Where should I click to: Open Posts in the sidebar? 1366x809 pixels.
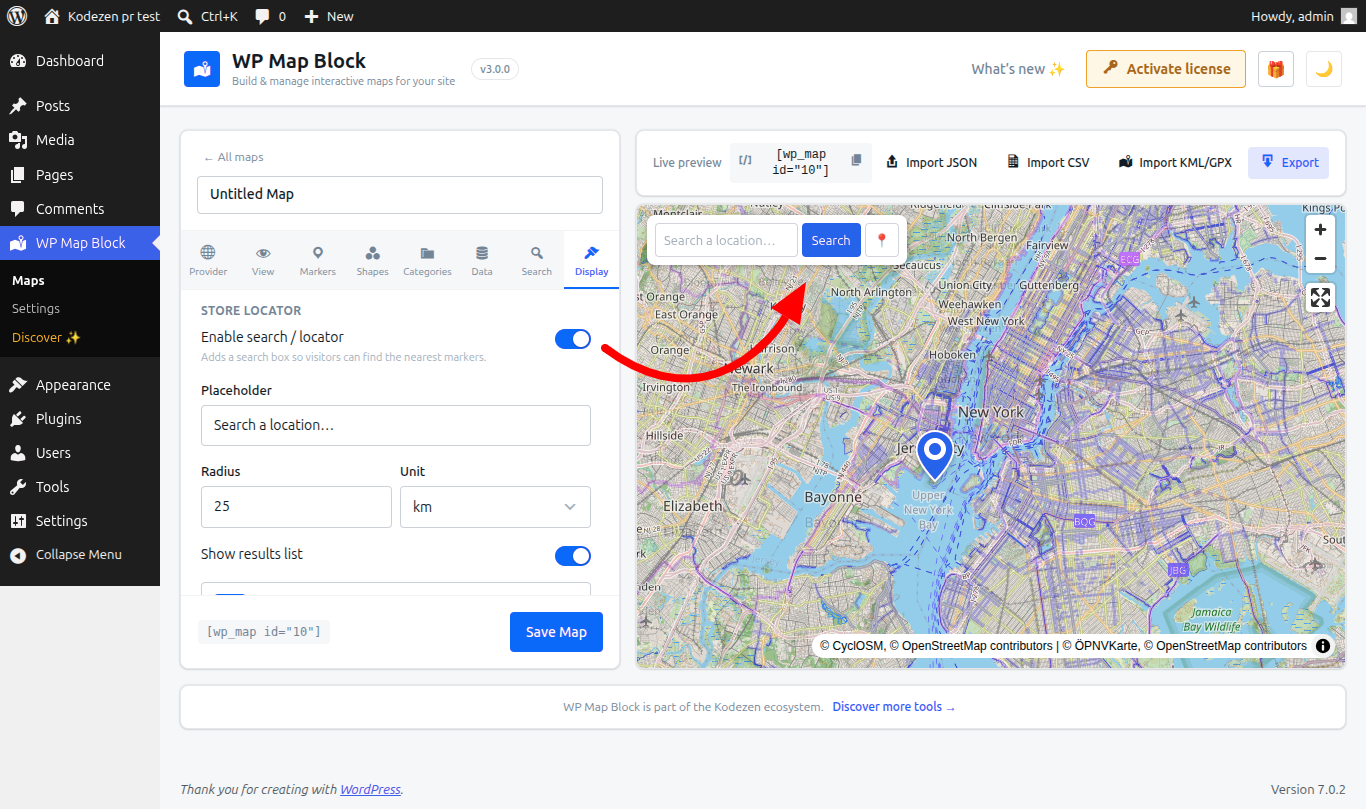pyautogui.click(x=80, y=106)
